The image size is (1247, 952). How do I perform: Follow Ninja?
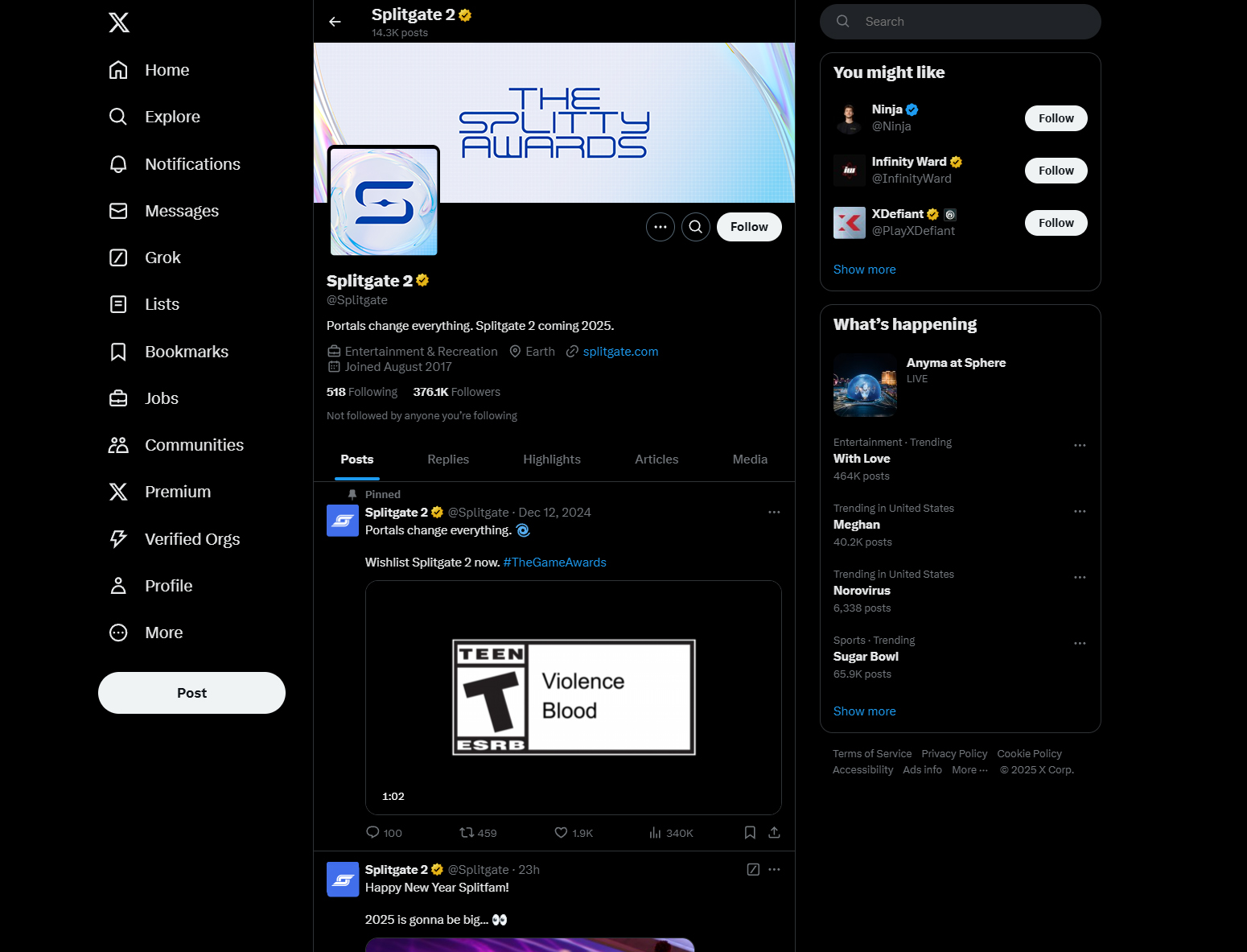click(x=1056, y=118)
